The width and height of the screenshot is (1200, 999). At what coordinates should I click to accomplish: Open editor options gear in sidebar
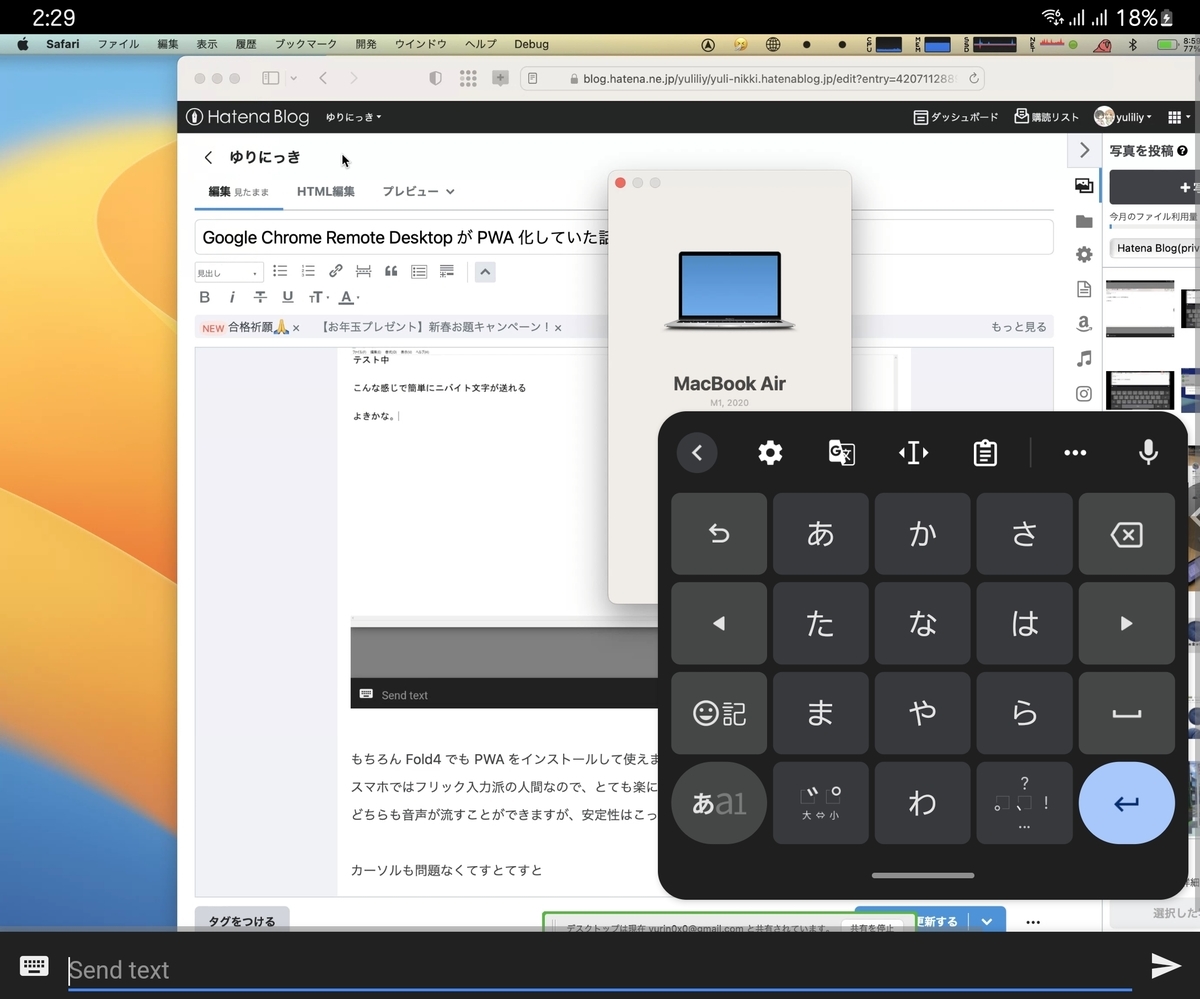[x=1084, y=255]
